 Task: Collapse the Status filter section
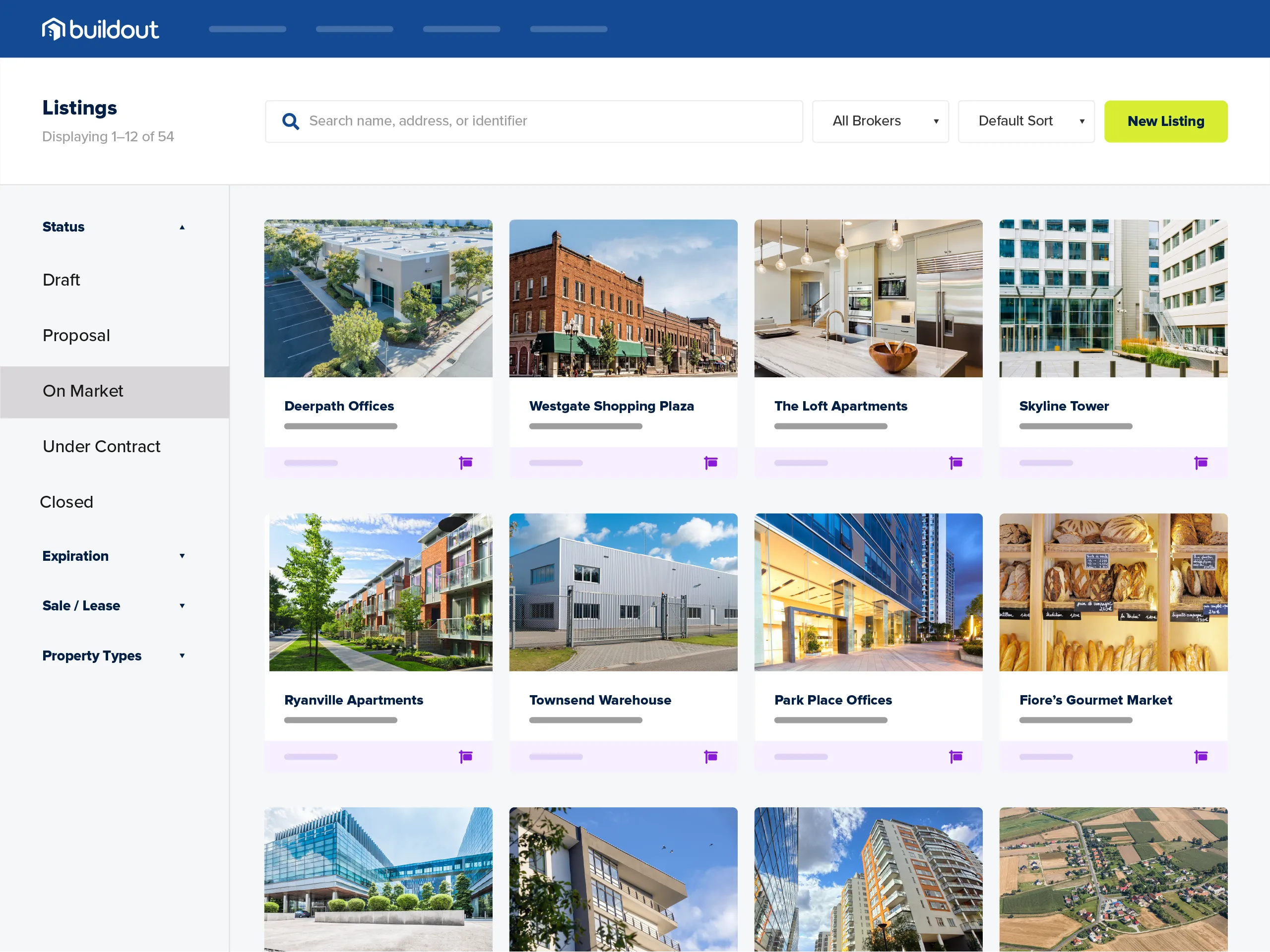pyautogui.click(x=182, y=227)
